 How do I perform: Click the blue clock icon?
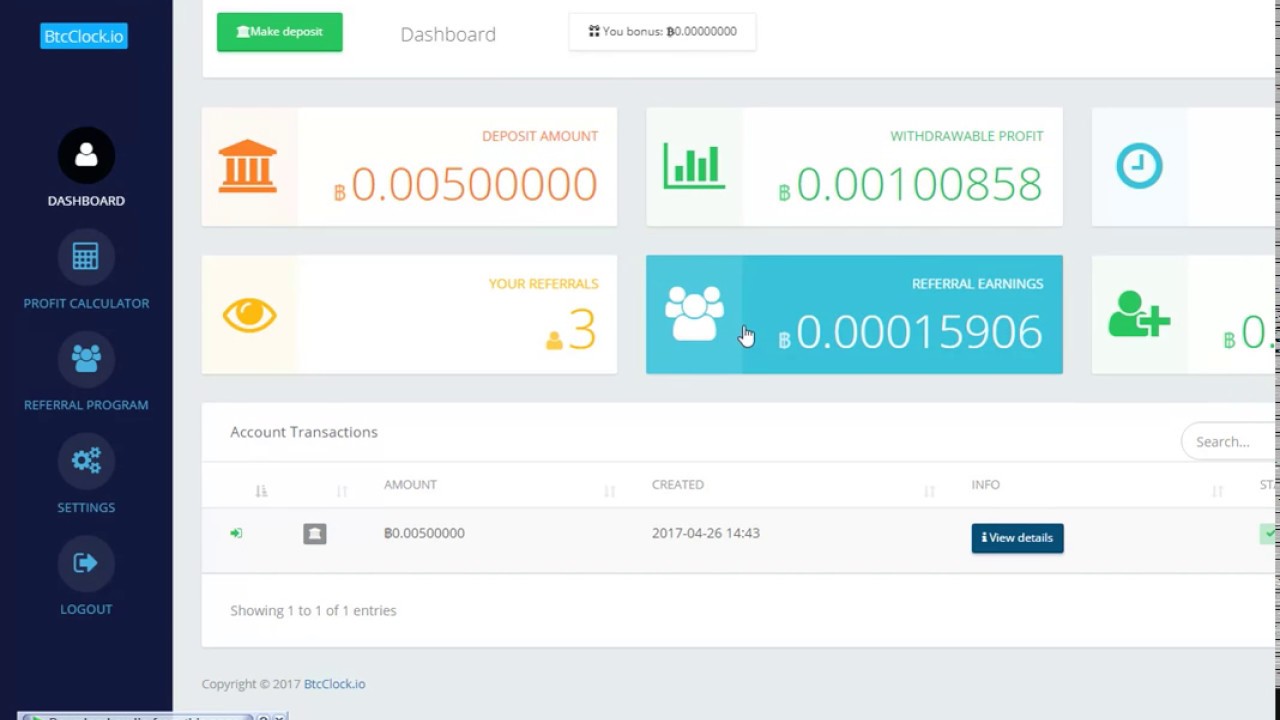[x=1139, y=166]
